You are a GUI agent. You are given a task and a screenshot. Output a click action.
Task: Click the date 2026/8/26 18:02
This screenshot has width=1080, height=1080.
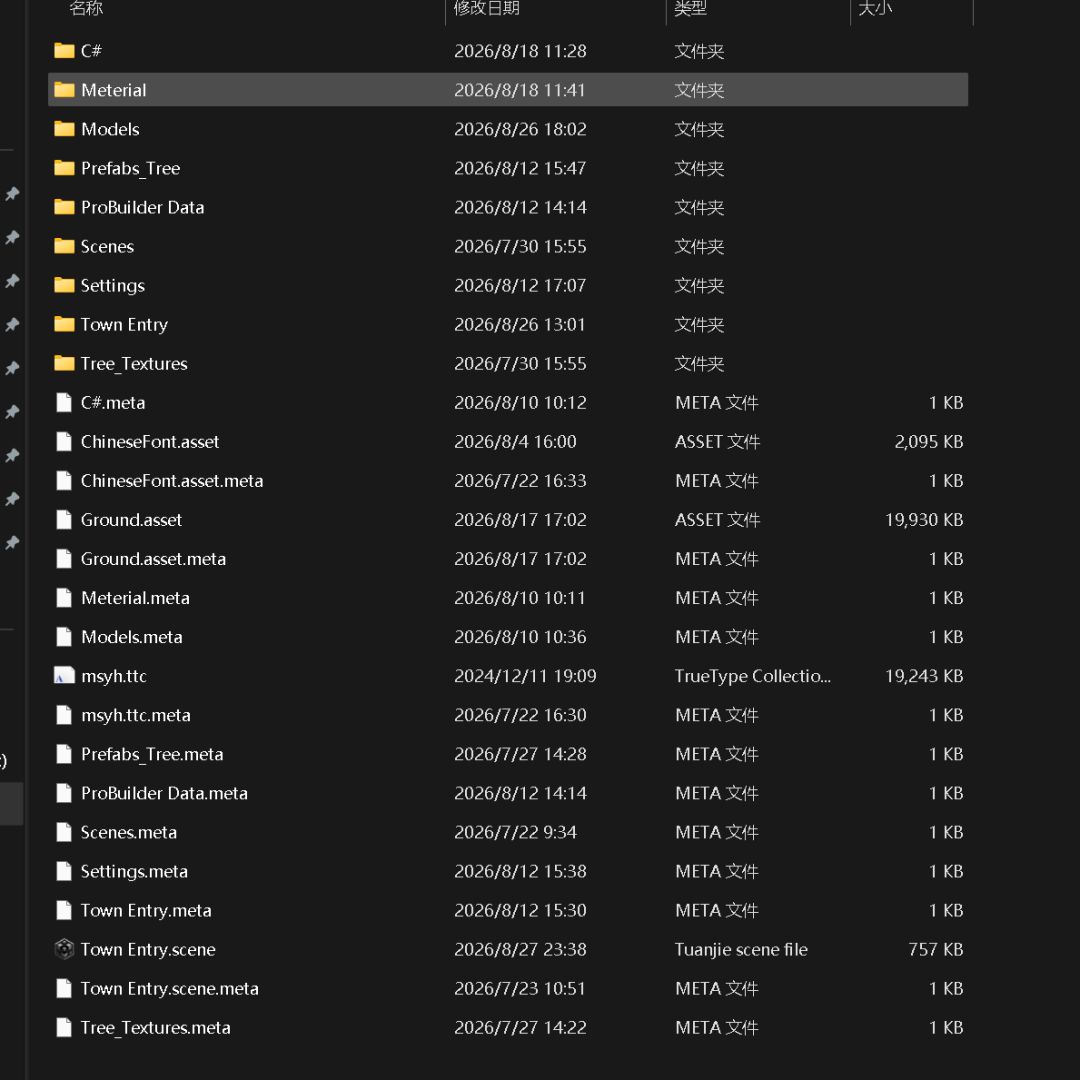pos(521,129)
